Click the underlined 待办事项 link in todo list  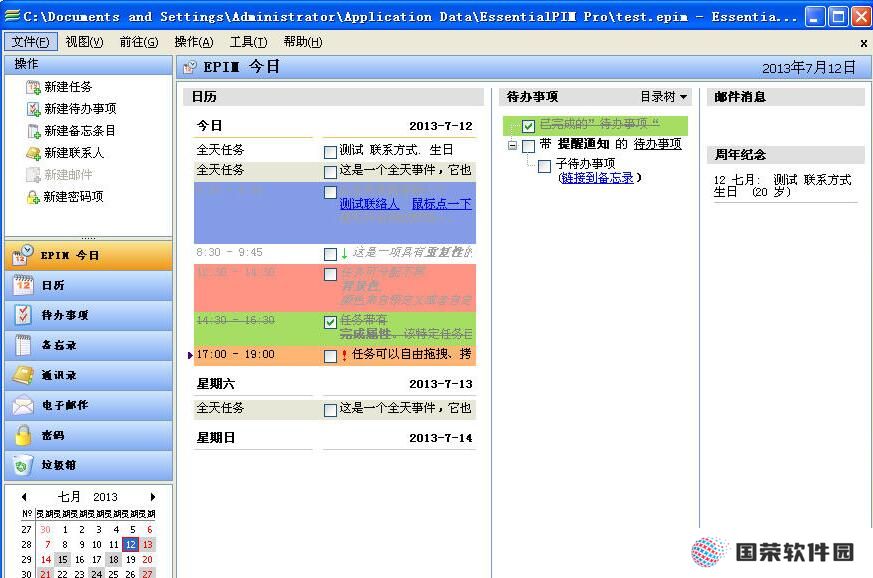pyautogui.click(x=658, y=144)
